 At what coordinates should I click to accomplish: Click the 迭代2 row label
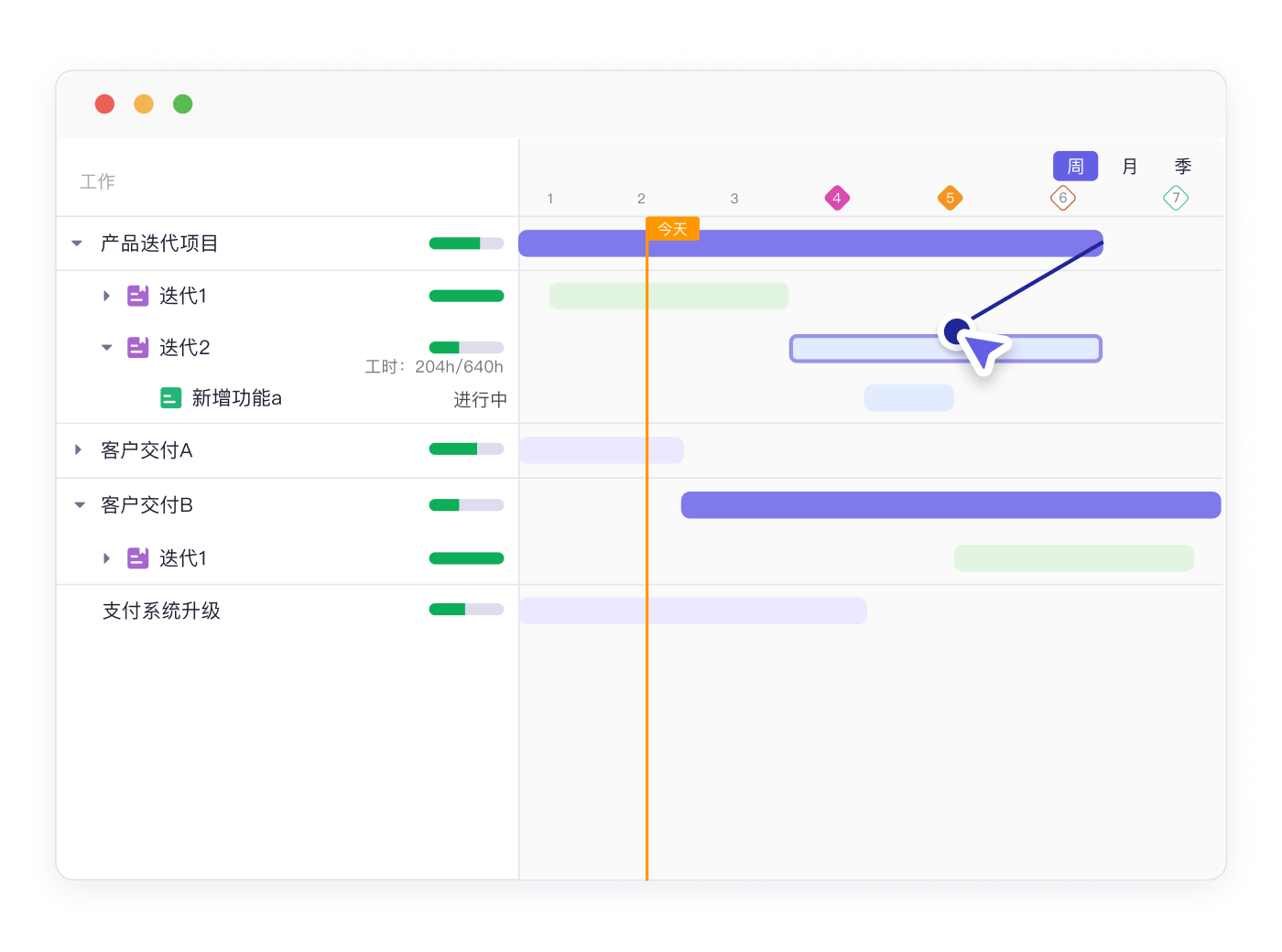[185, 348]
